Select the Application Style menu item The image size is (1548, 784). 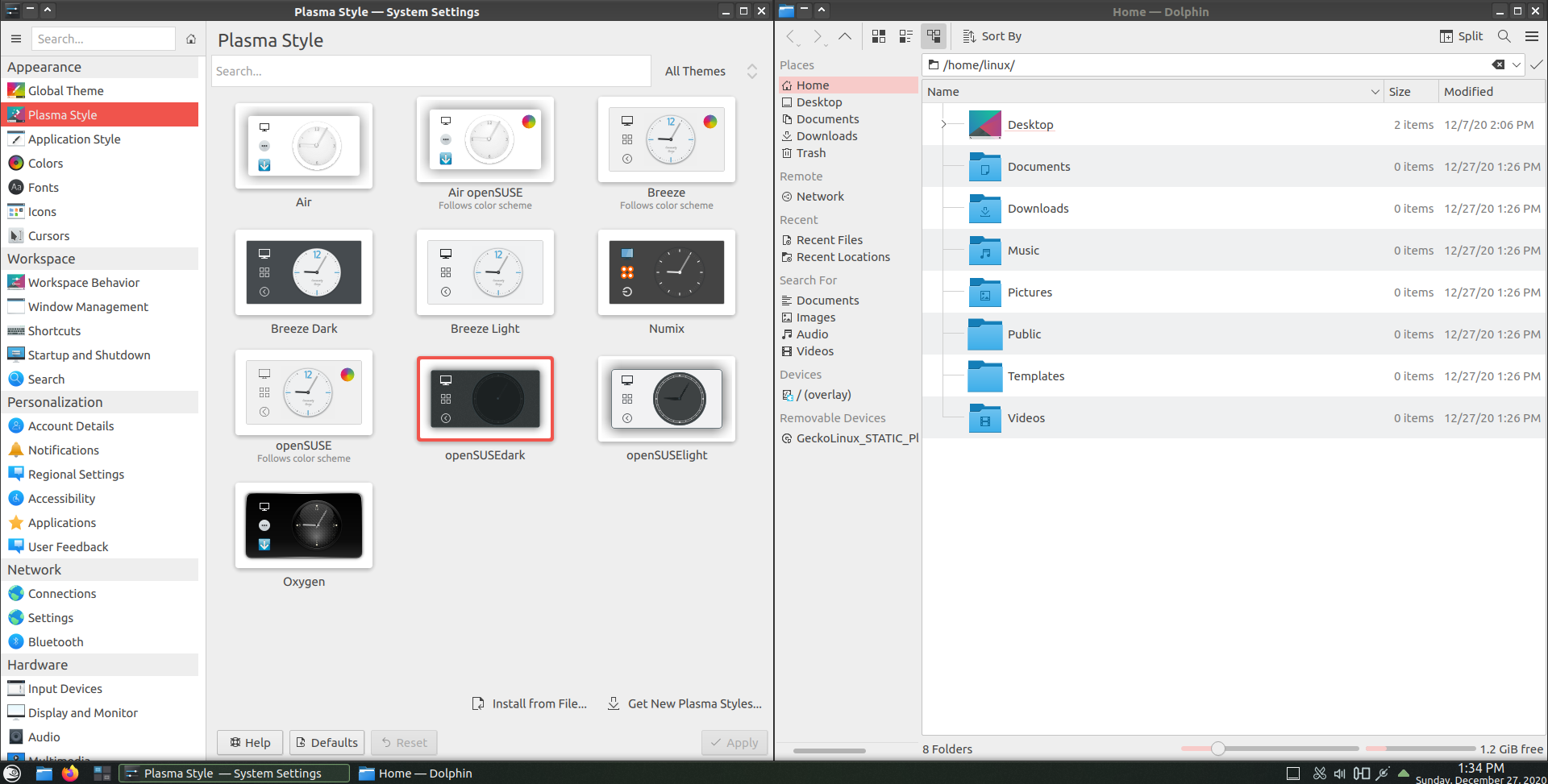(x=100, y=139)
